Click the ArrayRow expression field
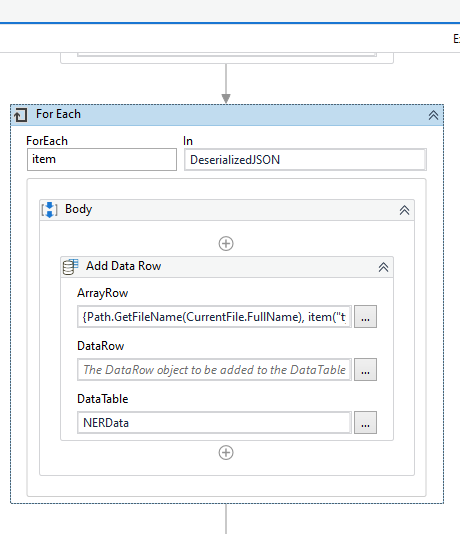This screenshot has width=460, height=534. [x=215, y=317]
